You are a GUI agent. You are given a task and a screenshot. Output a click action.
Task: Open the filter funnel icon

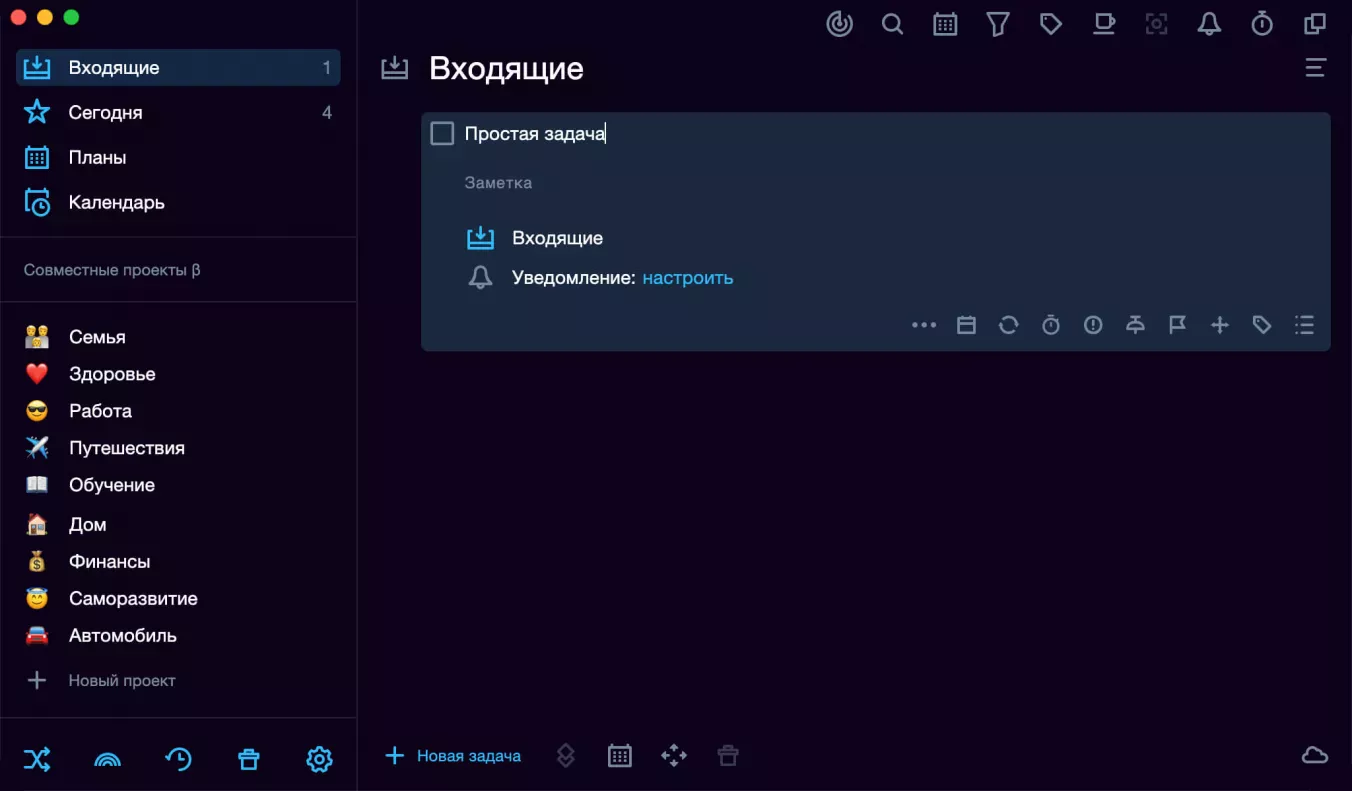[x=998, y=24]
